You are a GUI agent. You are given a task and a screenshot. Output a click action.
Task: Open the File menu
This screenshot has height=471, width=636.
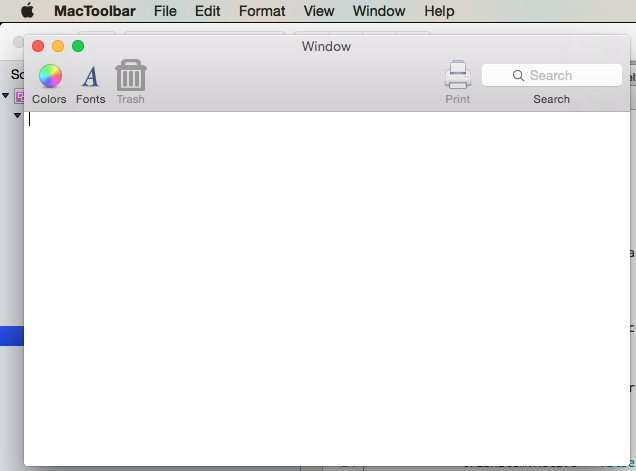(165, 11)
